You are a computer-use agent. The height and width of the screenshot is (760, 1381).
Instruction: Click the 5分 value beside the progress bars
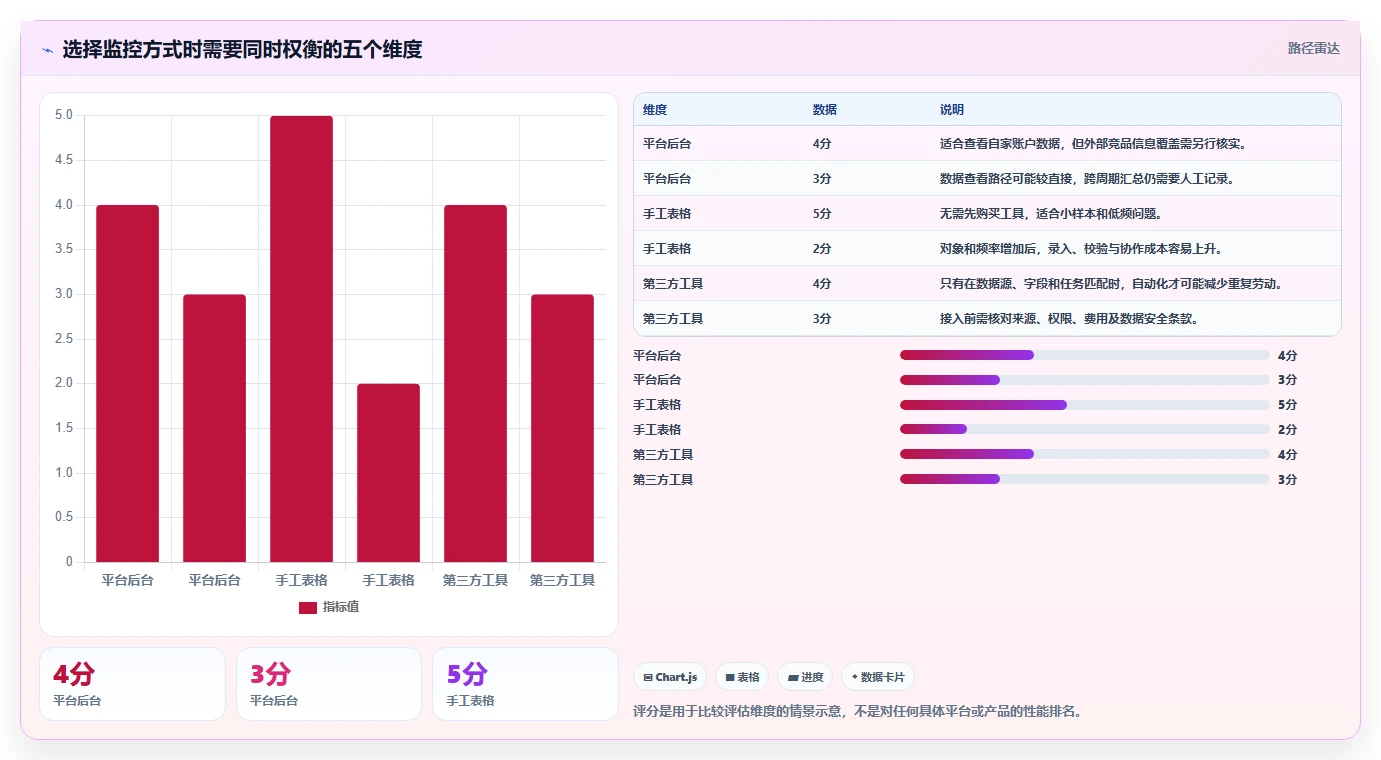(1287, 405)
